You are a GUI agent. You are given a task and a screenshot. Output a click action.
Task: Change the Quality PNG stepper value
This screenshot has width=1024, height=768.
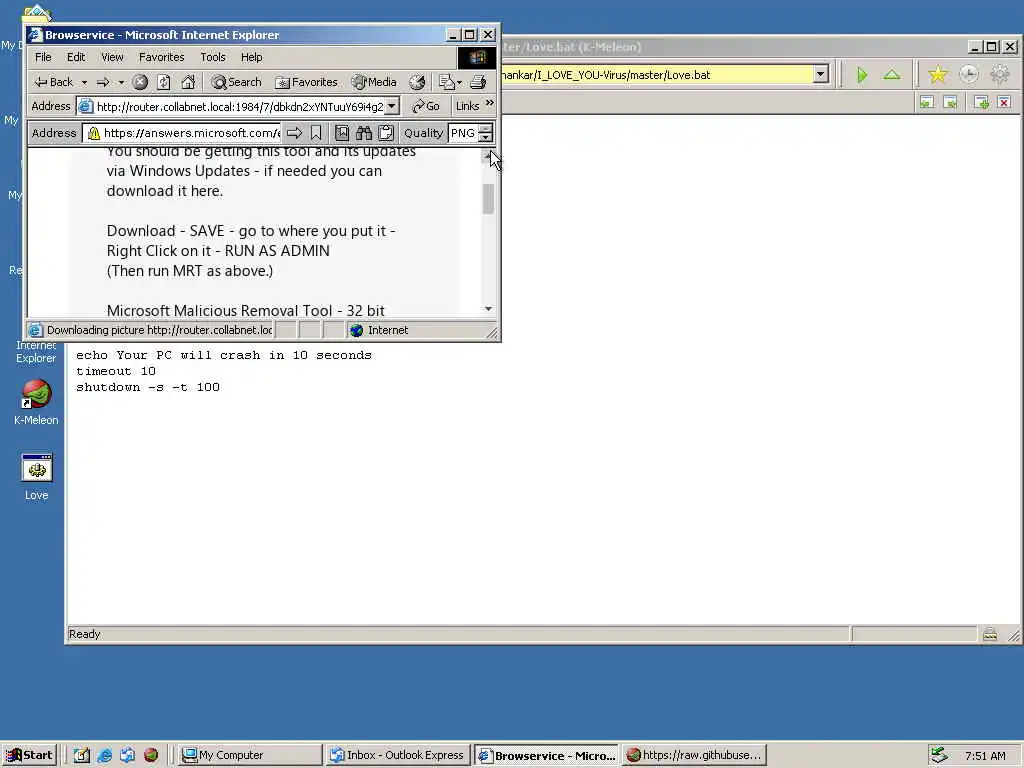pos(485,133)
